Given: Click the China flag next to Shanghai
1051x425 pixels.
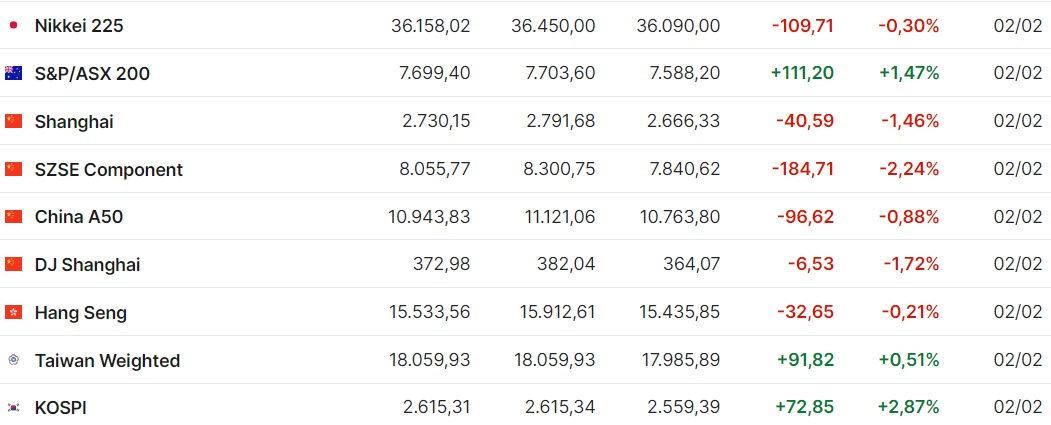Looking at the screenshot, I should [x=13, y=121].
